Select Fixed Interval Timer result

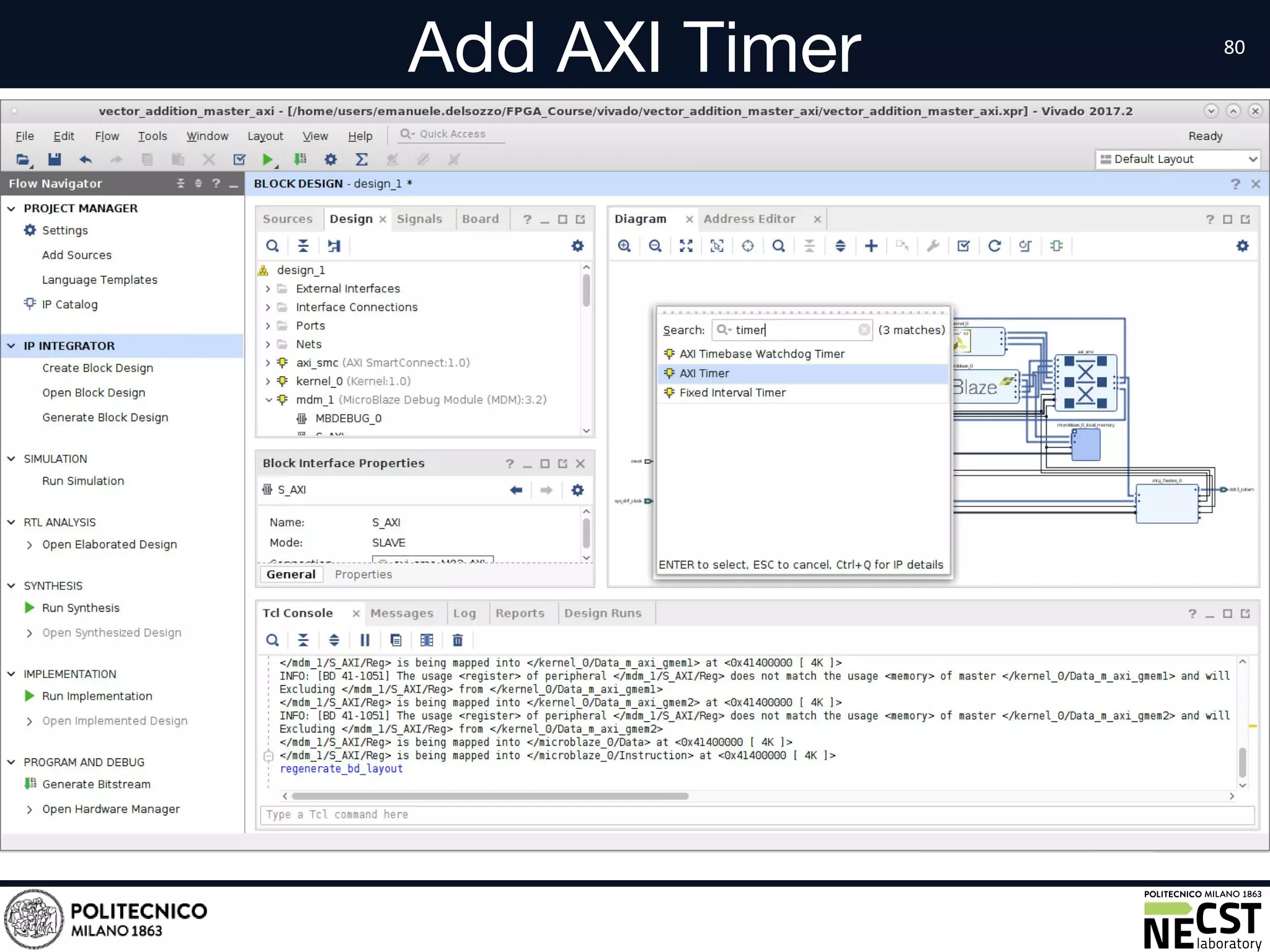click(802, 393)
